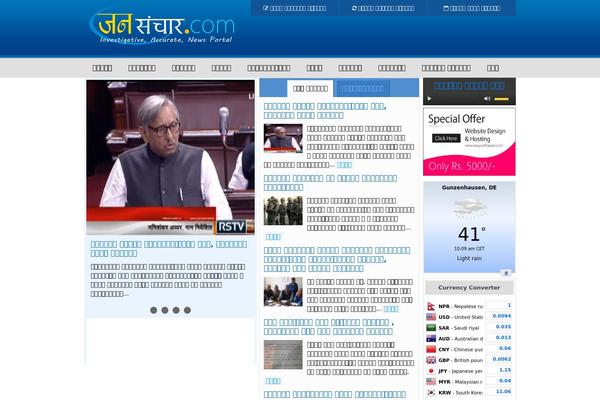Click the calendar icon in the top header bar
600x400 pixels.
coord(445,8)
